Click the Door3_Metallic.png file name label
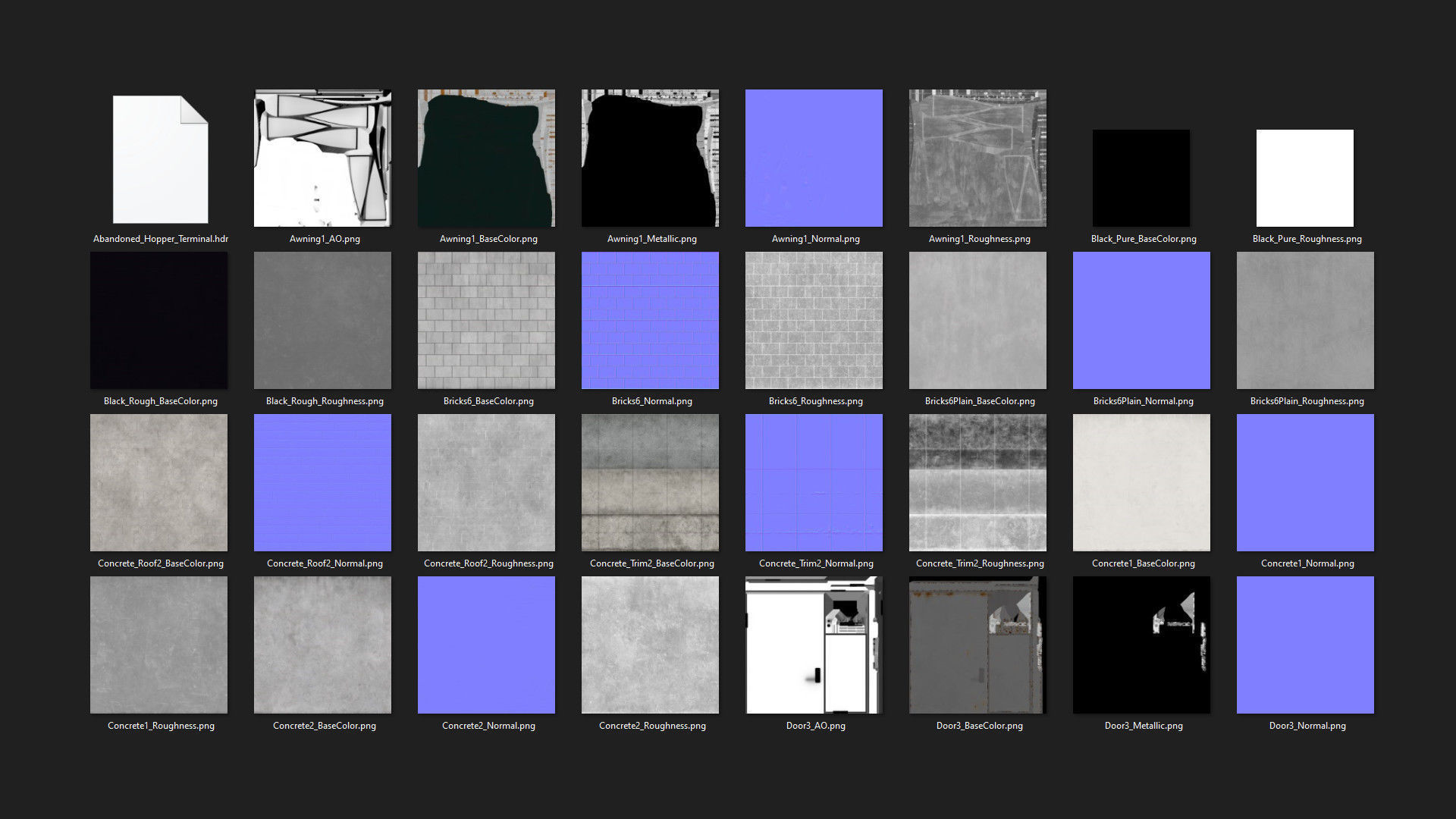The width and height of the screenshot is (1456, 819). coord(1144,726)
